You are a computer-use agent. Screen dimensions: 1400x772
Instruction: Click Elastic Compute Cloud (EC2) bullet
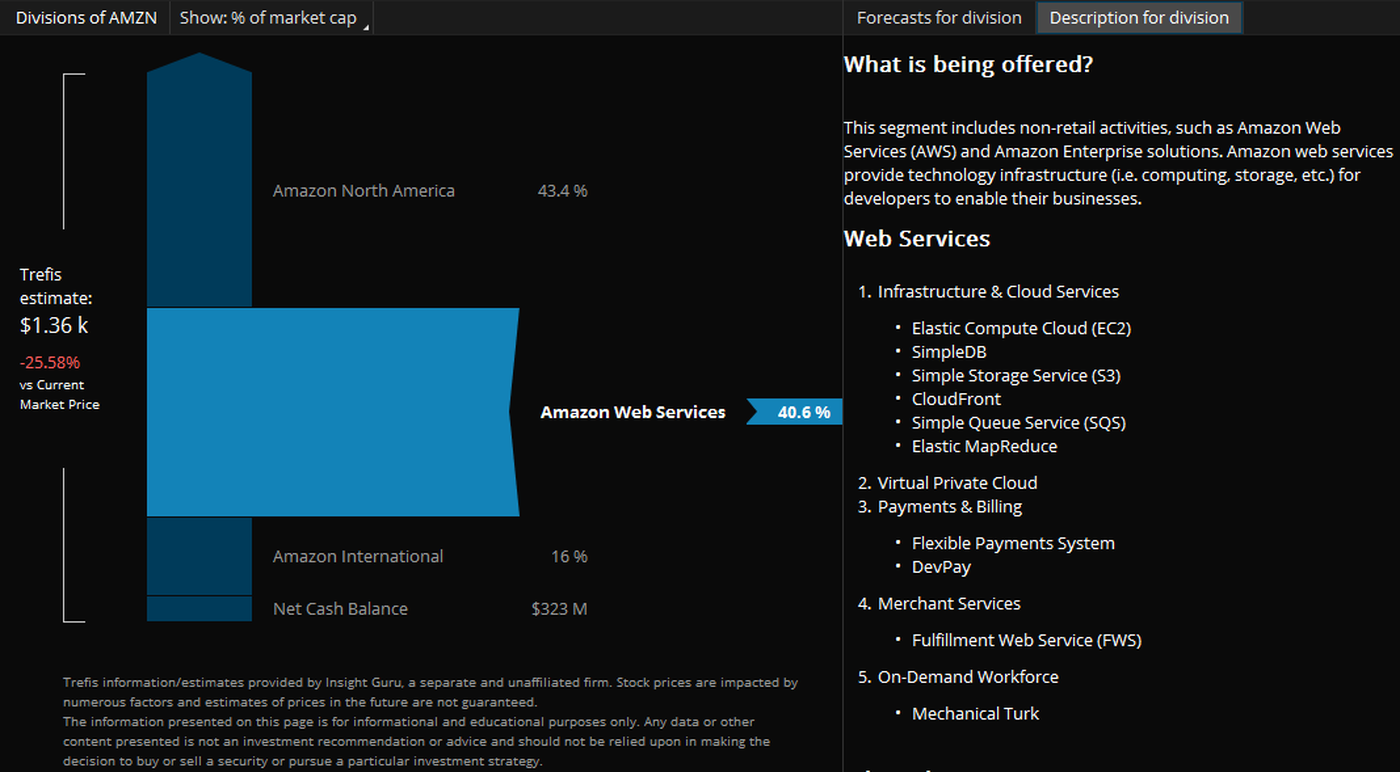[x=1021, y=328]
